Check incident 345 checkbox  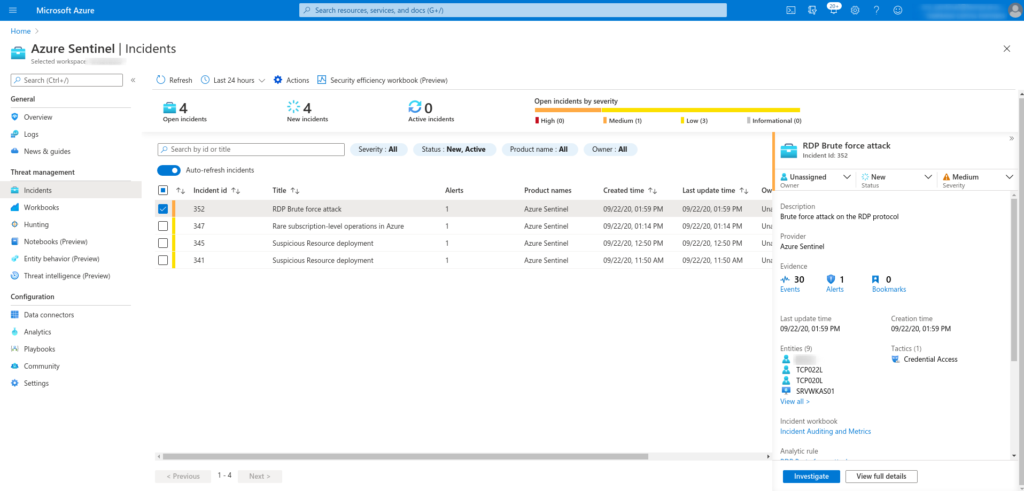[163, 243]
